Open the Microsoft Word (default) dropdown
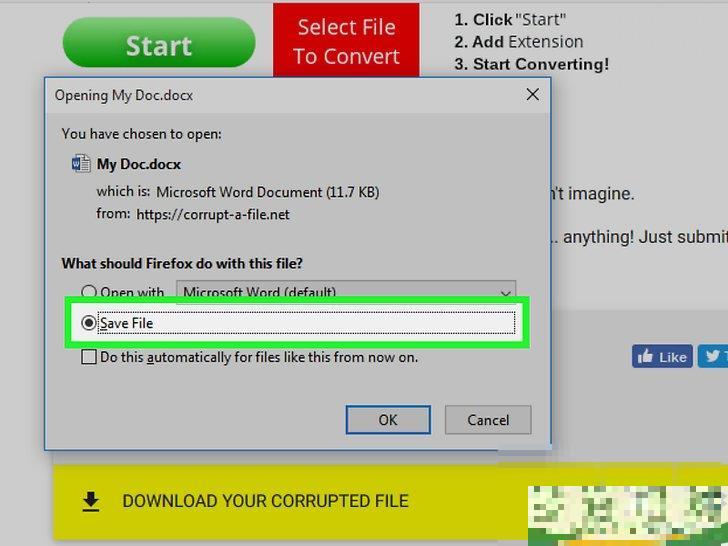Viewport: 728px width, 546px height. 345,292
